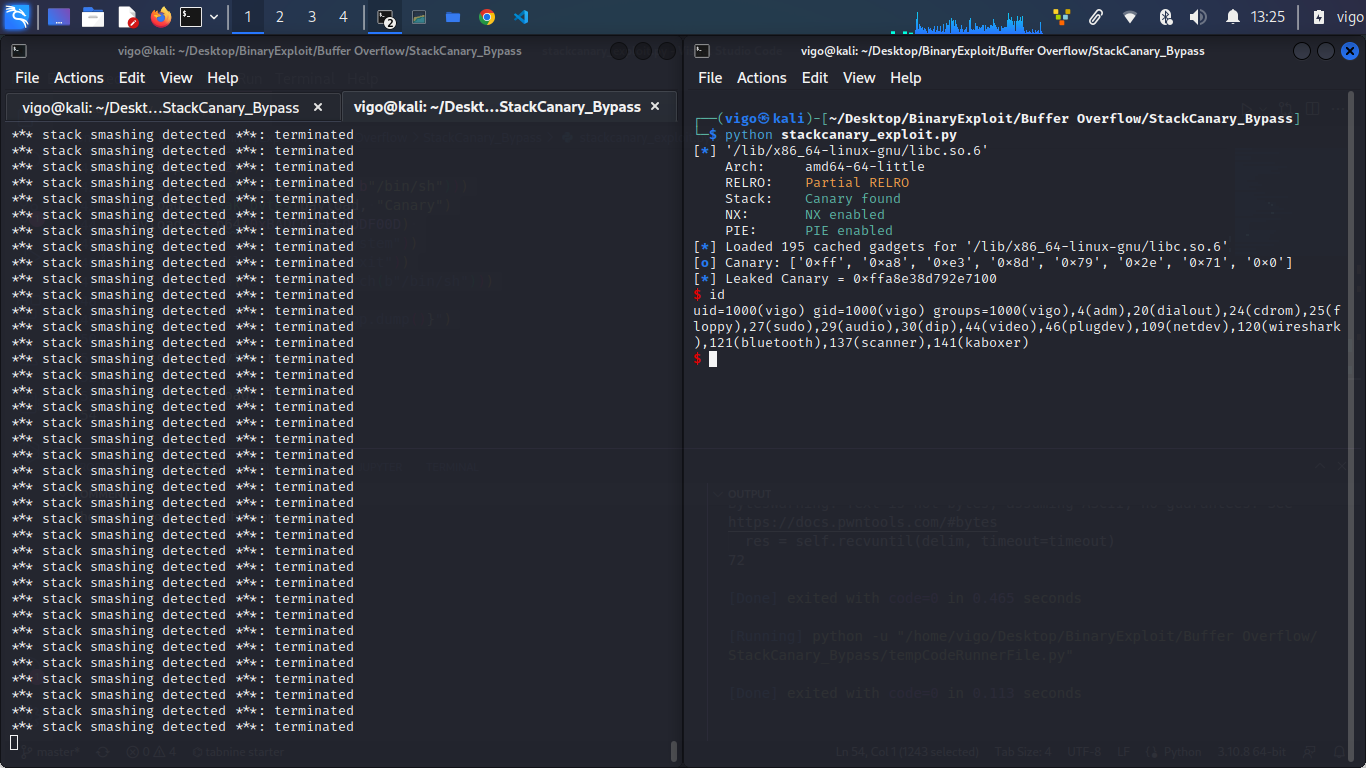This screenshot has width=1366, height=768.
Task: Click the left terminal's vertical scrollbar
Action: 673,750
